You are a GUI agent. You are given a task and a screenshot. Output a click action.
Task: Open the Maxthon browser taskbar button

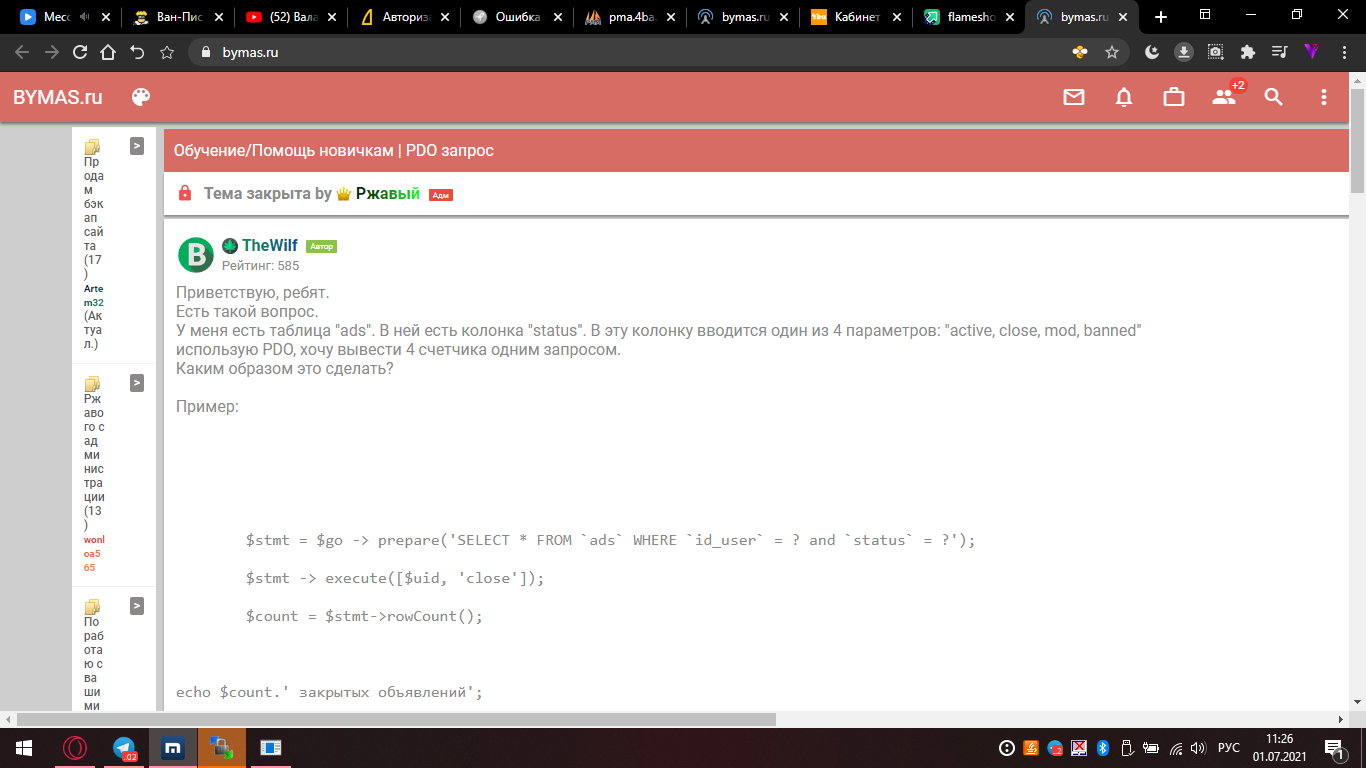173,747
